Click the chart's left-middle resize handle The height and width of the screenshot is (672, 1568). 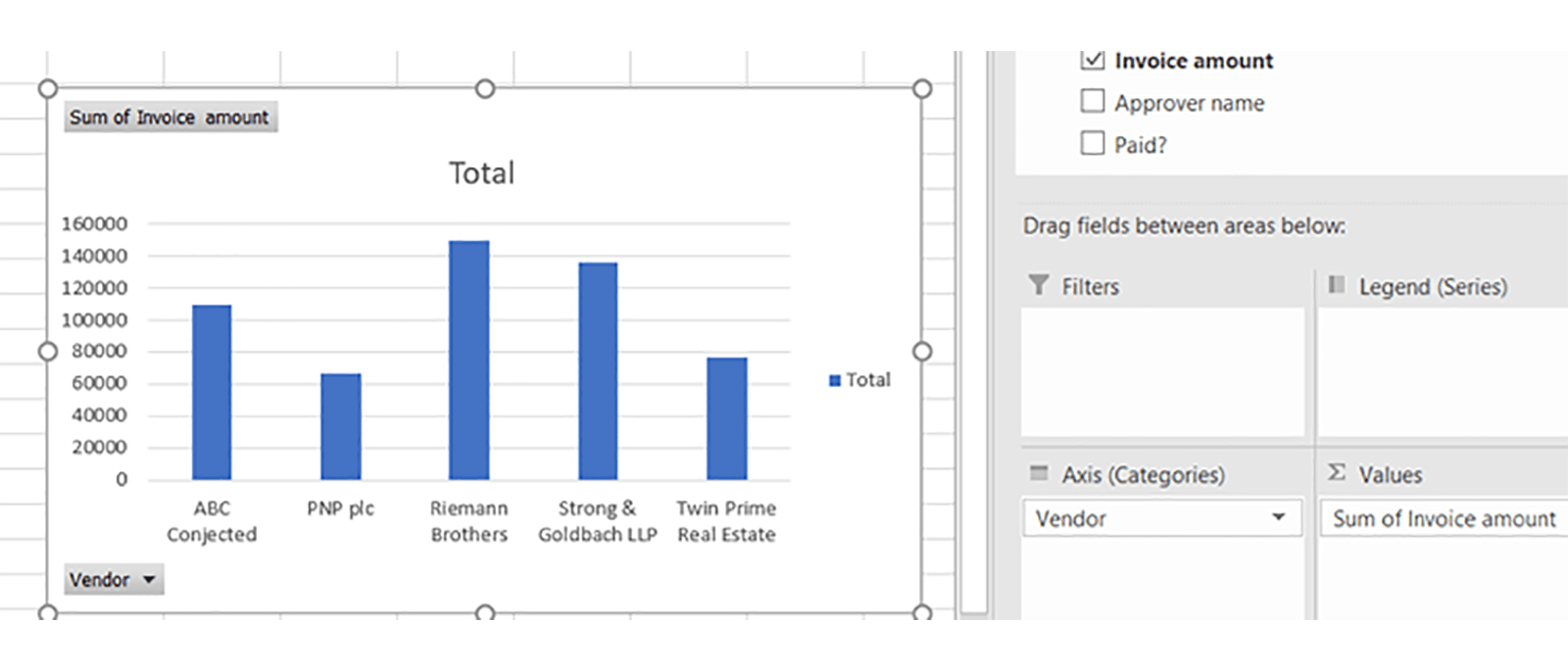[x=47, y=351]
